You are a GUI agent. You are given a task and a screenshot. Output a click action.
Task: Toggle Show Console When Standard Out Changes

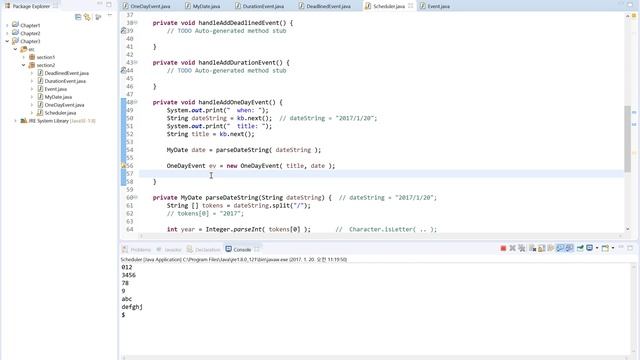(x=560, y=248)
